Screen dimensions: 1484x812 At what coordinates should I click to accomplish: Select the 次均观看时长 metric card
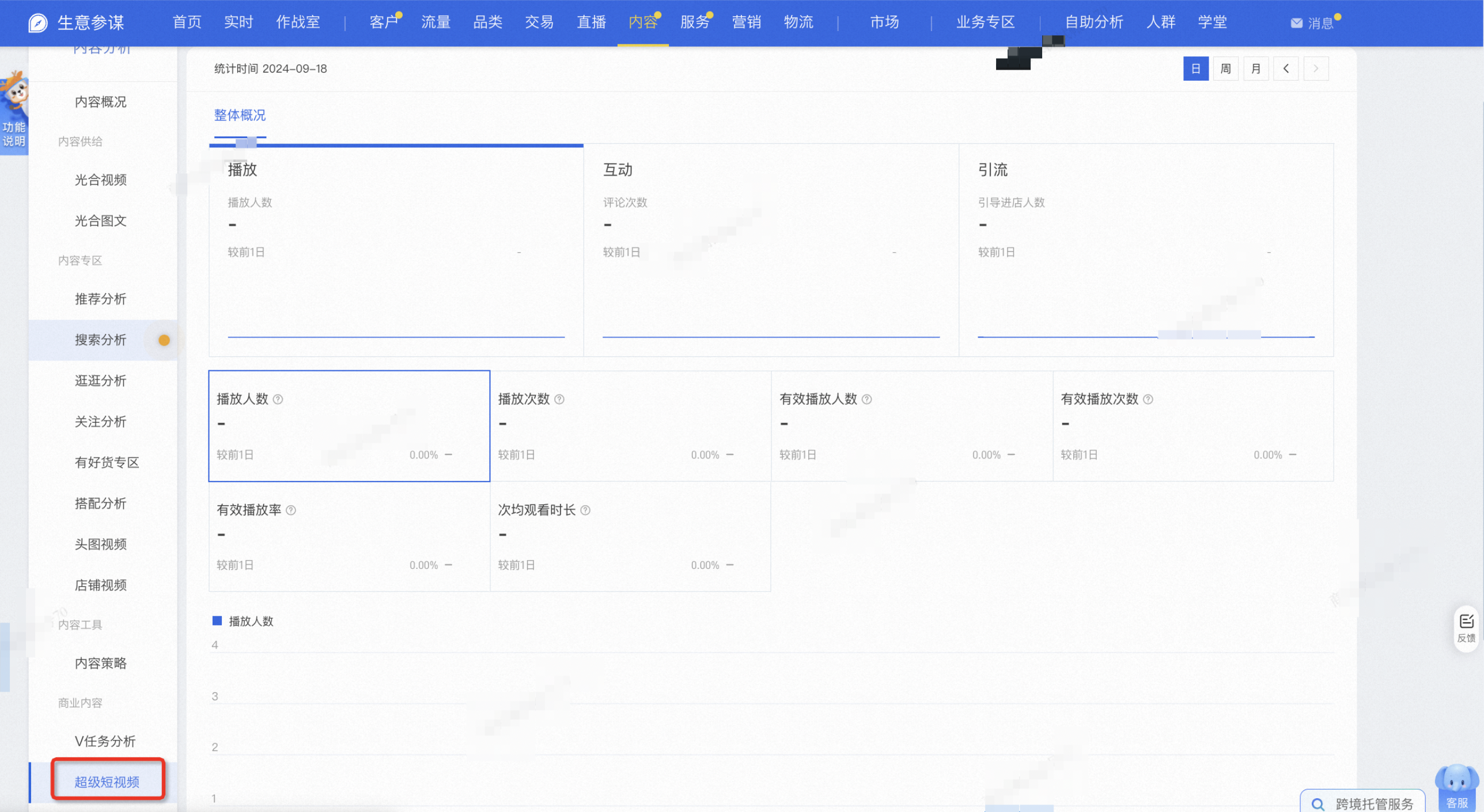click(x=631, y=537)
